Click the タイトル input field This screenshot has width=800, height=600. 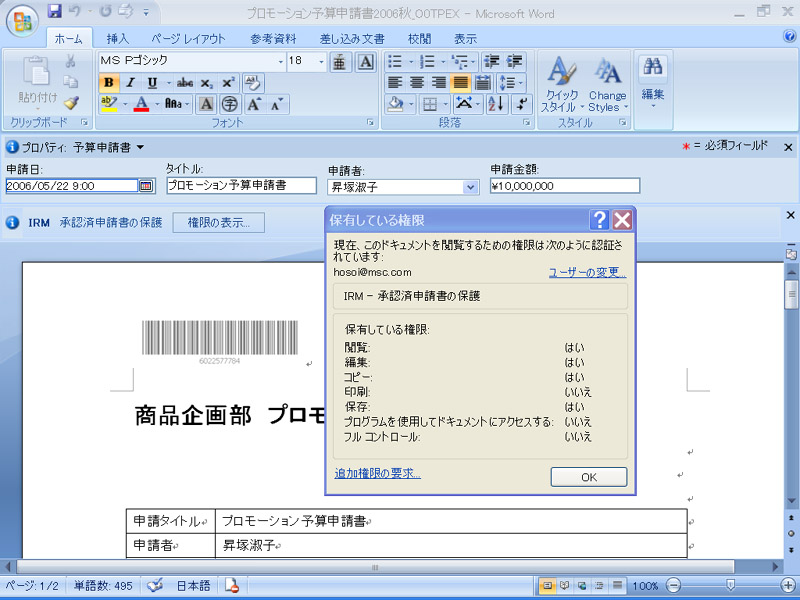pyautogui.click(x=241, y=186)
